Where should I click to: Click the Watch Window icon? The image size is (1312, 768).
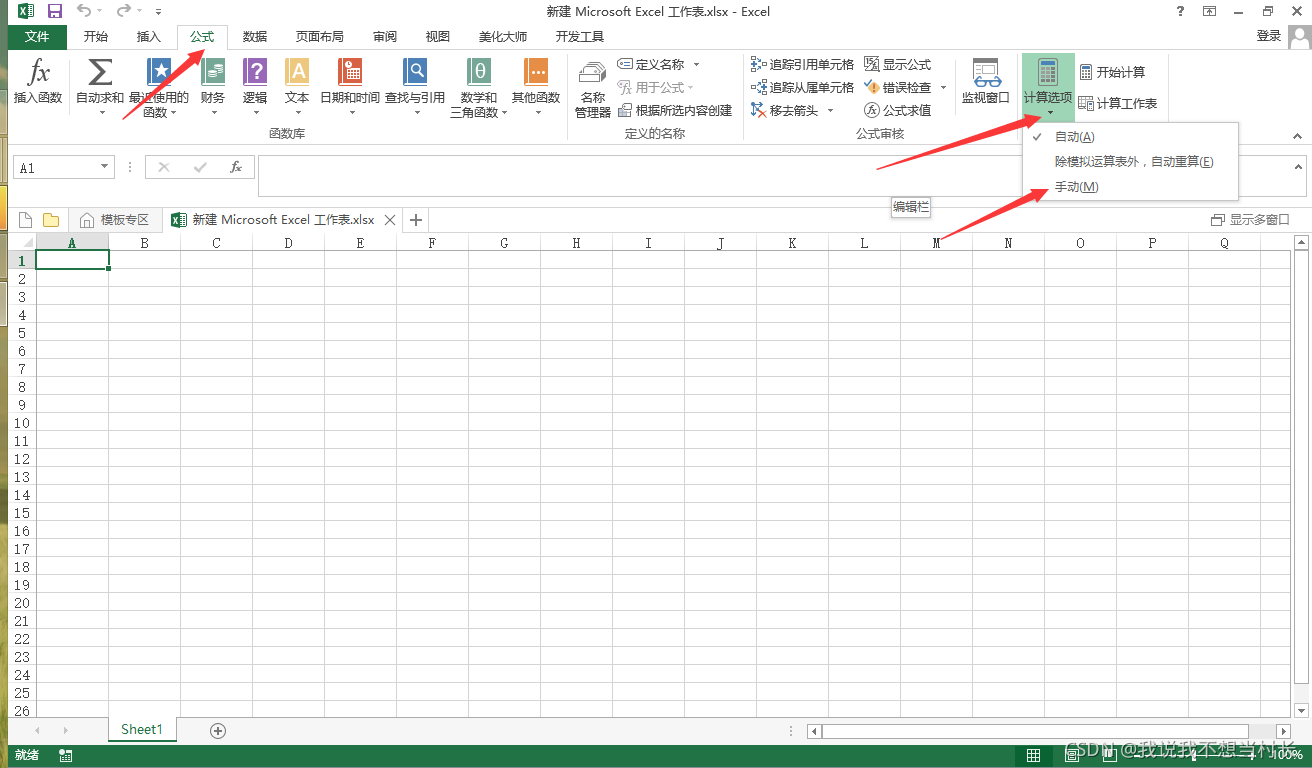pyautogui.click(x=986, y=73)
